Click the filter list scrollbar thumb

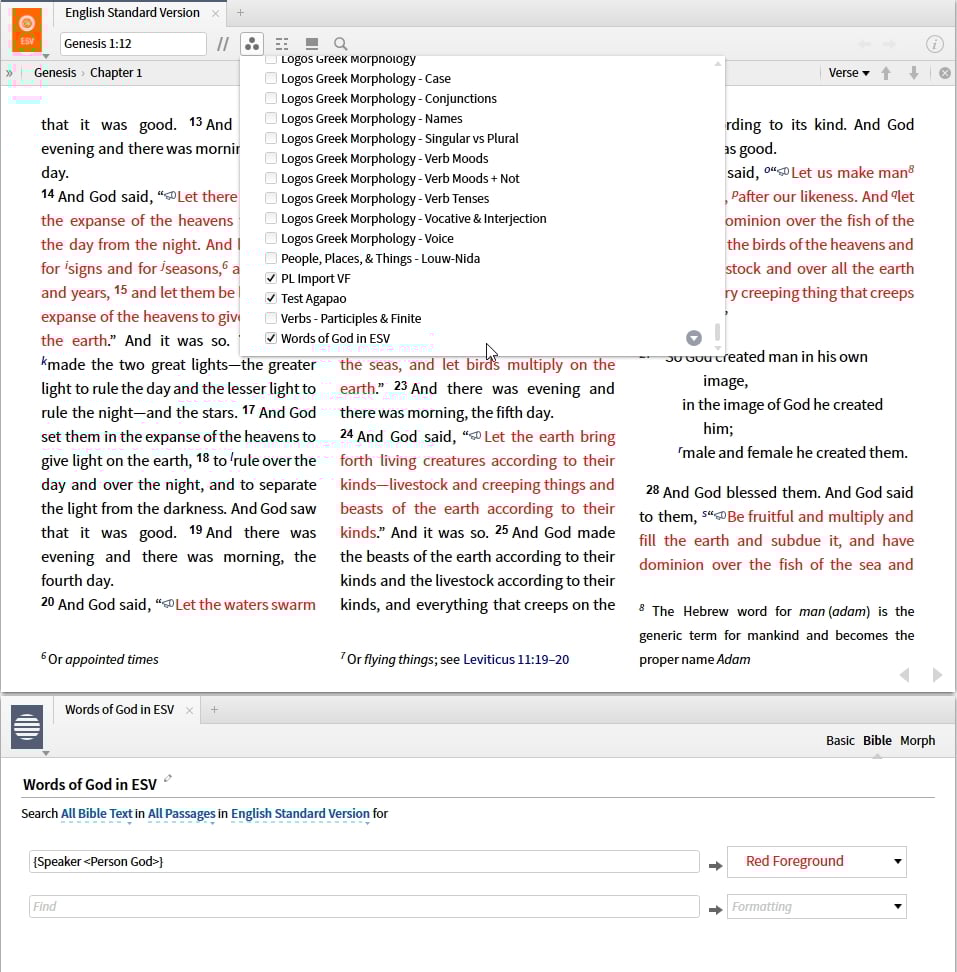[x=717, y=332]
